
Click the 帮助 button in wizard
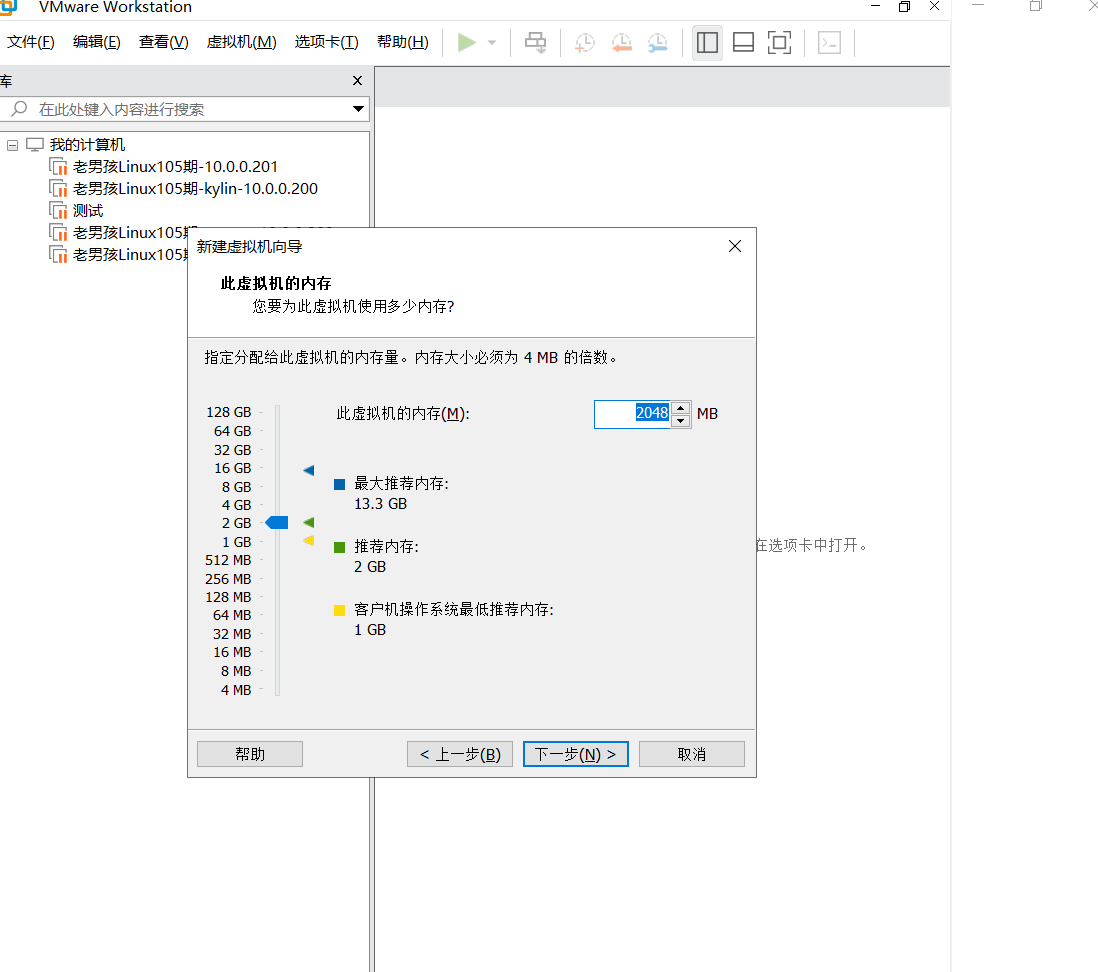[250, 754]
